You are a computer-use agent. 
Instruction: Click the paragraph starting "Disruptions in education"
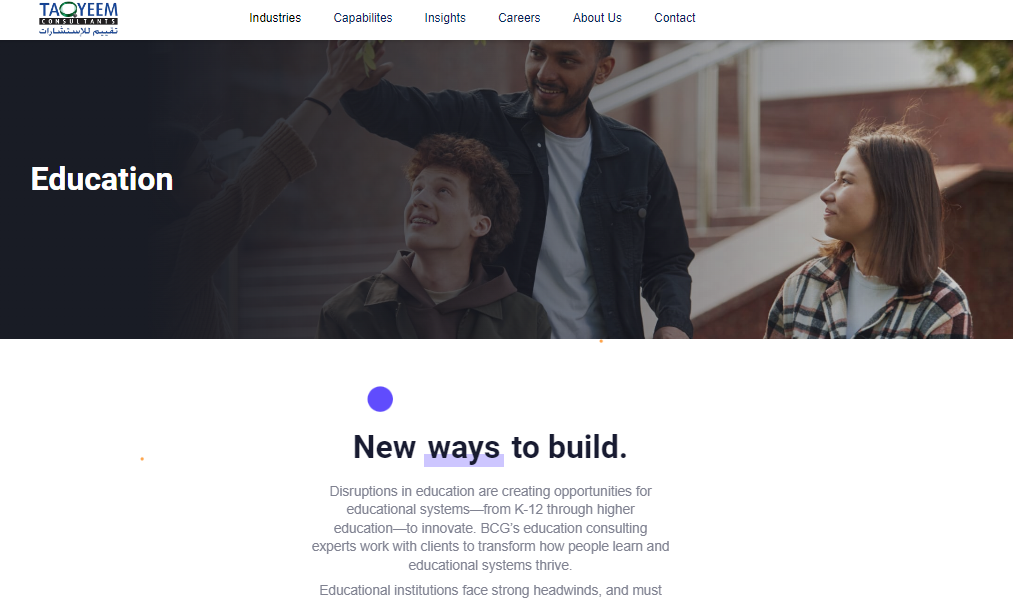[490, 528]
